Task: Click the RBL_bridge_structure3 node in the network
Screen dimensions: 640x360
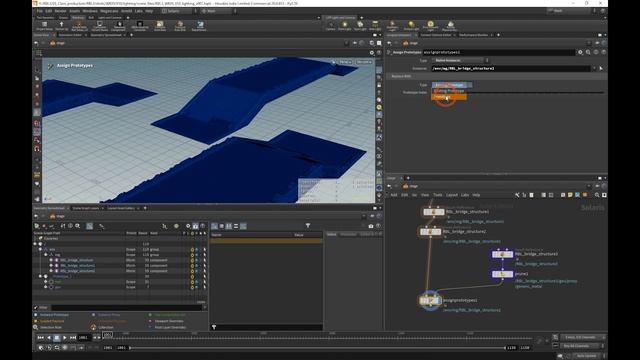Action: coord(502,254)
